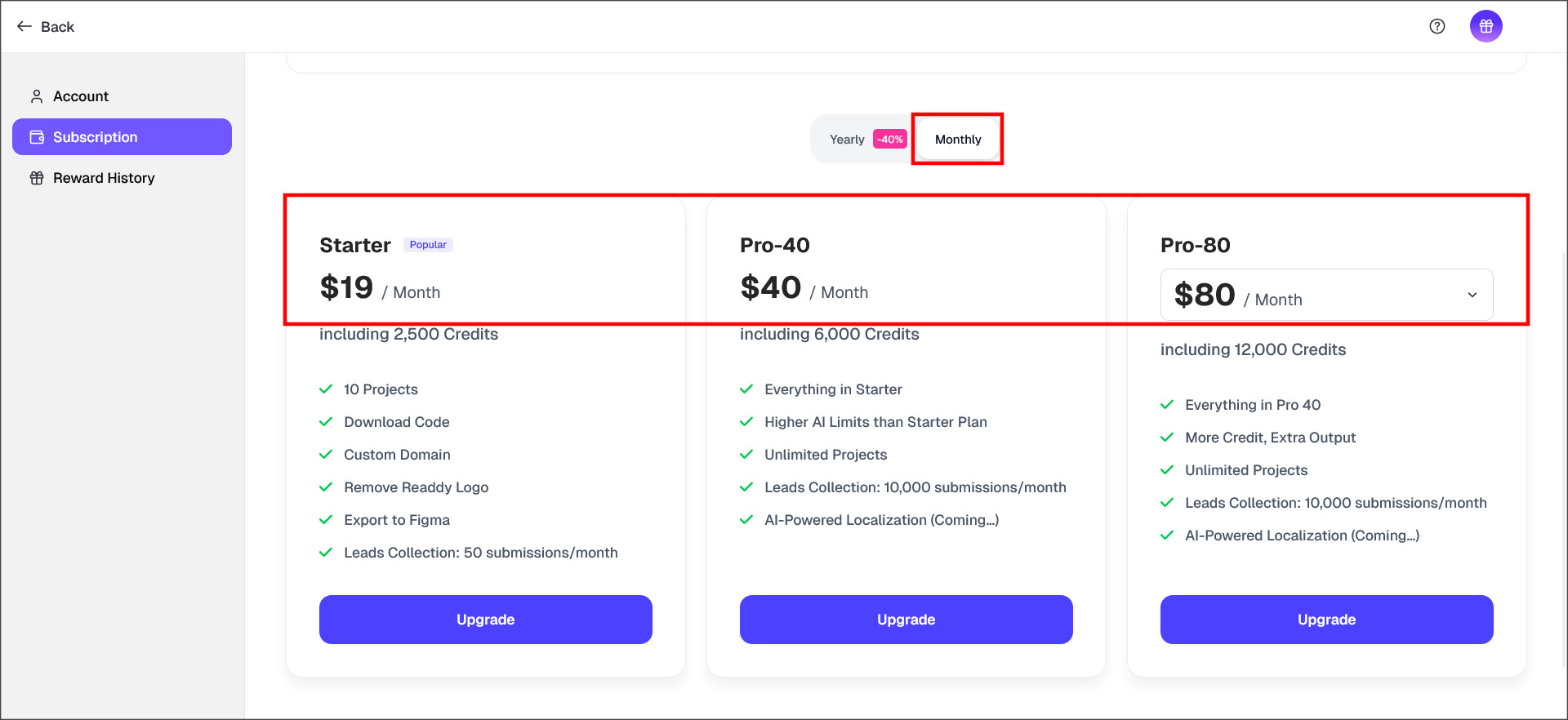Screen dimensions: 1568x720
Task: Click the Account person icon
Action: 37,96
